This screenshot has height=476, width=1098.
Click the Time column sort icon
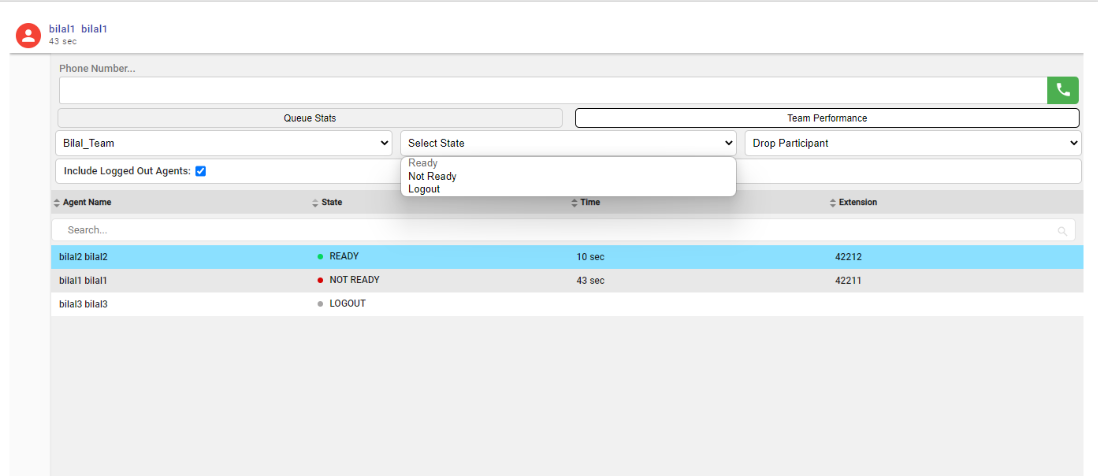click(x=573, y=203)
